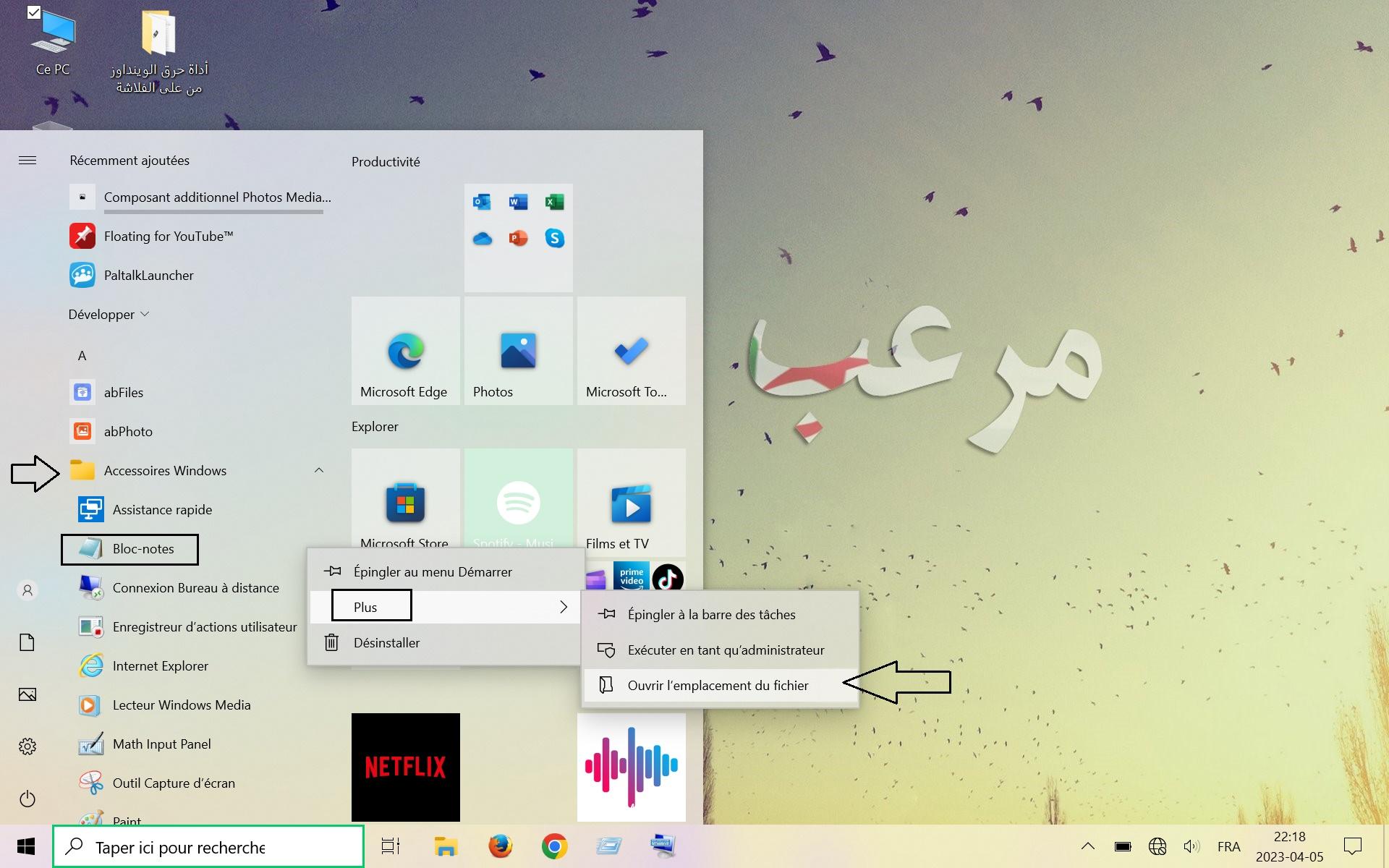Launch Firefox from the taskbar

500,846
